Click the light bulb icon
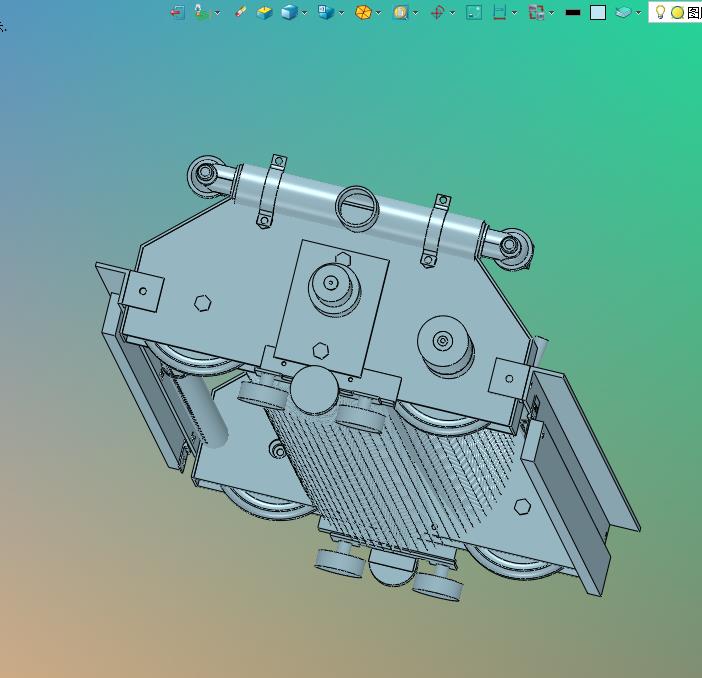 [x=660, y=12]
